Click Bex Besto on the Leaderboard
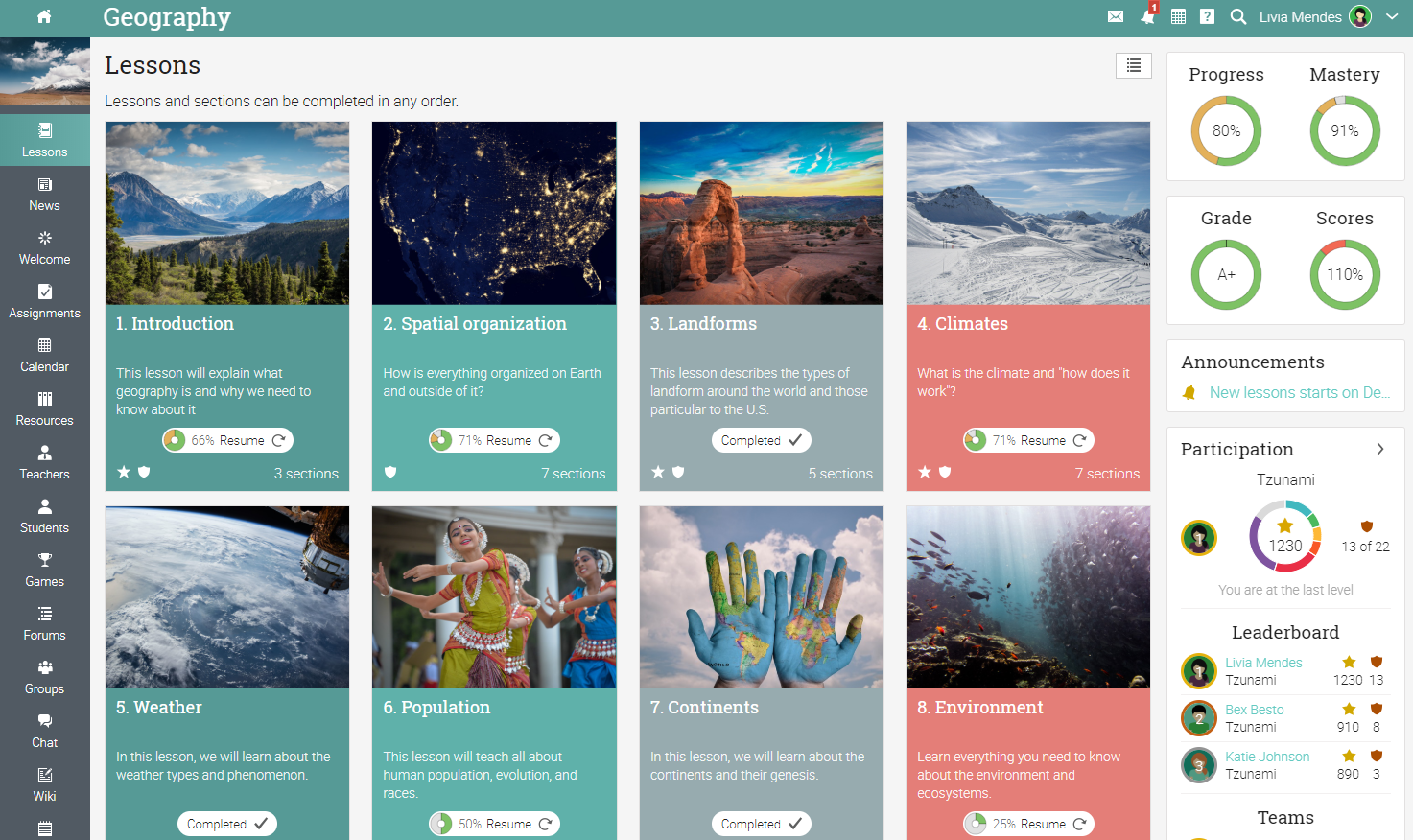The width and height of the screenshot is (1413, 840). (x=1255, y=710)
